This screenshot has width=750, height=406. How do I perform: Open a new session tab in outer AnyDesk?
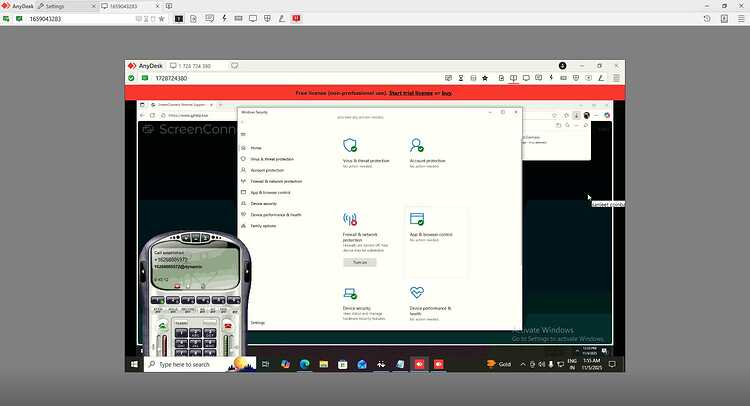[169, 6]
